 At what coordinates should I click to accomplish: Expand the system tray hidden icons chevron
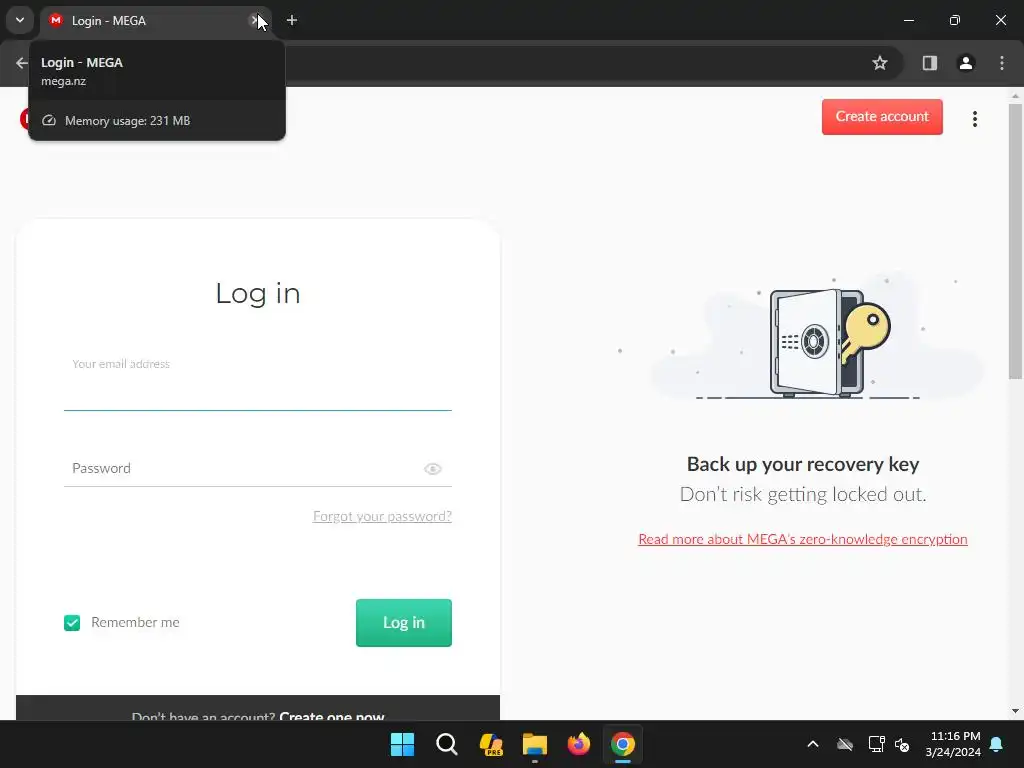(x=813, y=744)
